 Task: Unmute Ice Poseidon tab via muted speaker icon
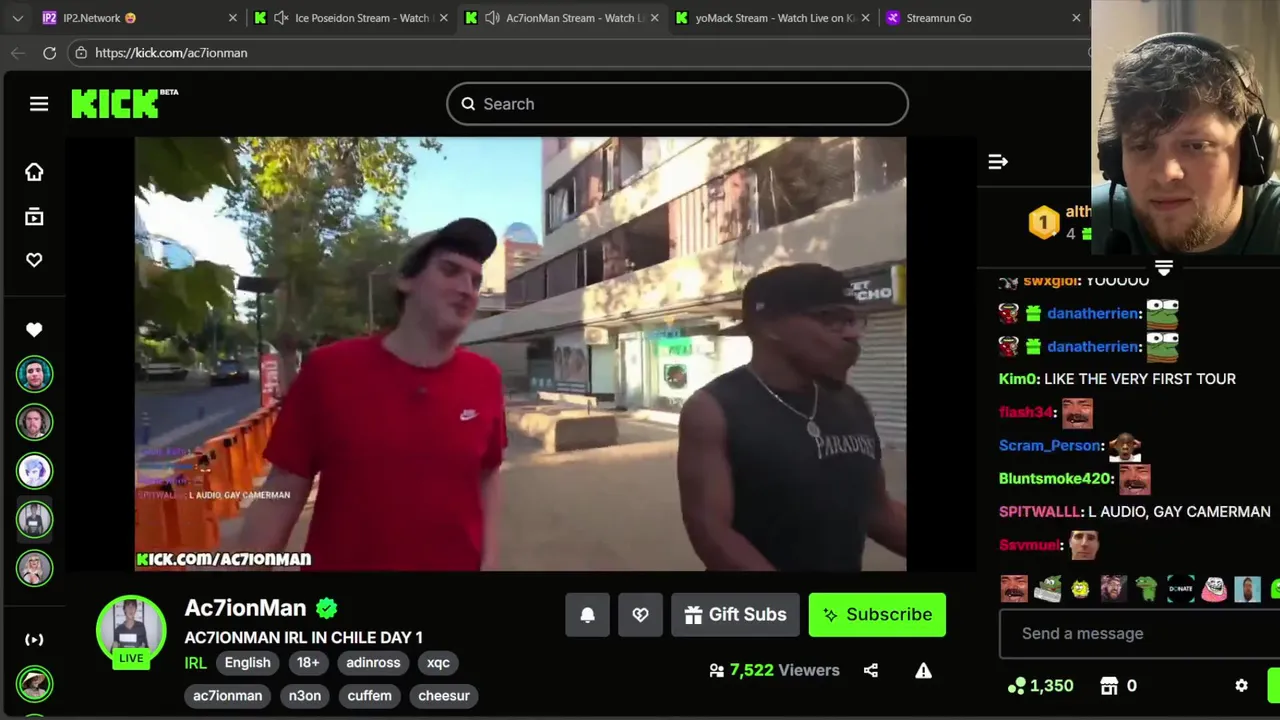(281, 18)
